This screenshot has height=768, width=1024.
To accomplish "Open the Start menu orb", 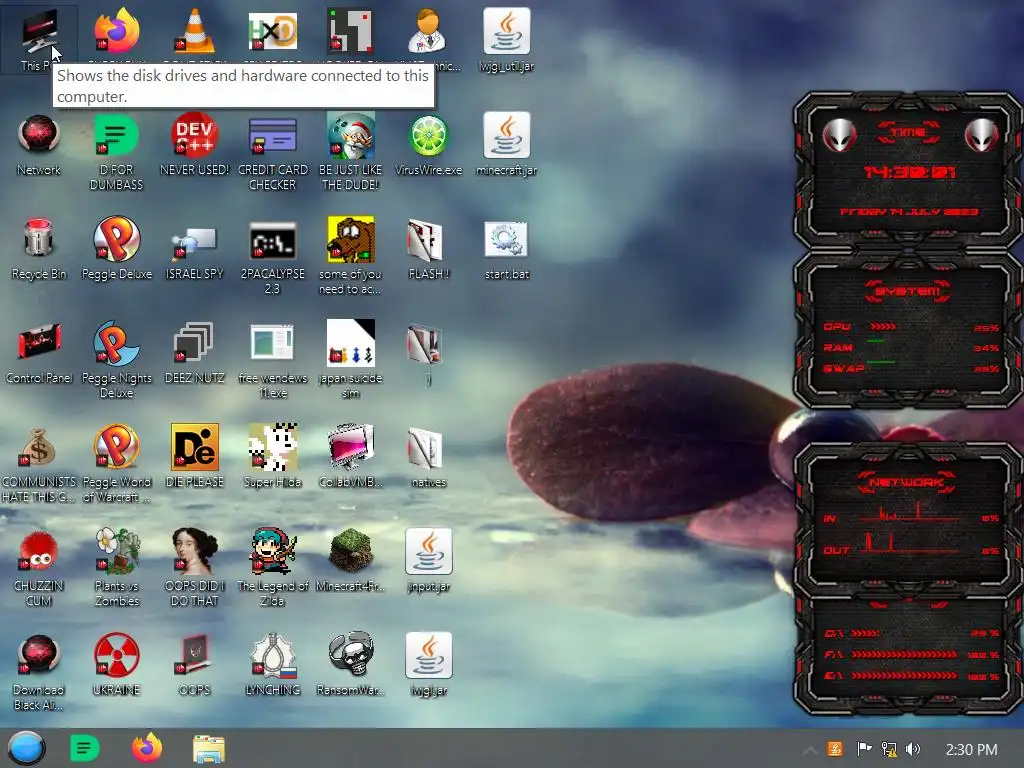I will 26,748.
